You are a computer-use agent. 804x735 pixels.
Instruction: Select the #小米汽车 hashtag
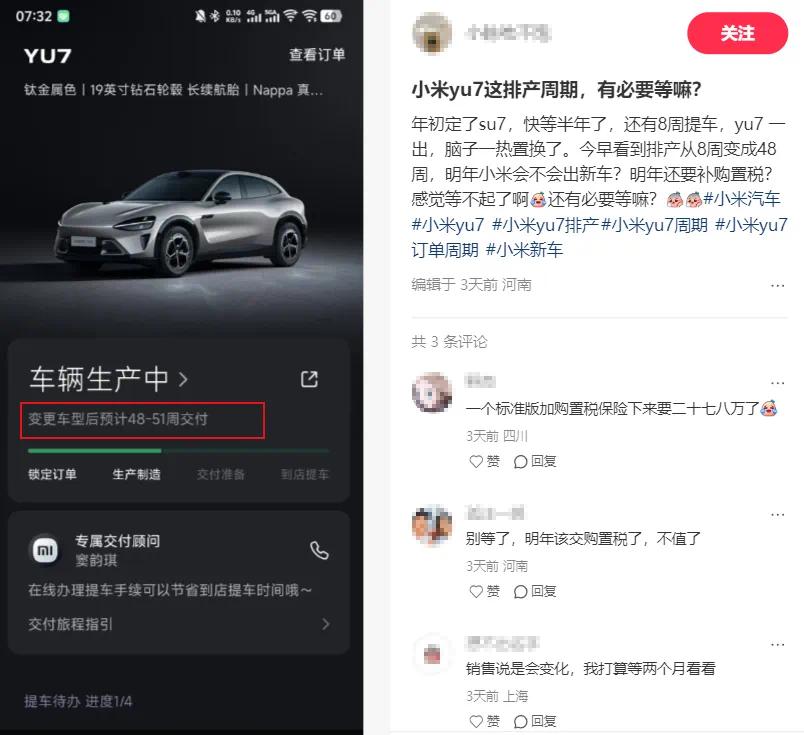click(x=741, y=199)
